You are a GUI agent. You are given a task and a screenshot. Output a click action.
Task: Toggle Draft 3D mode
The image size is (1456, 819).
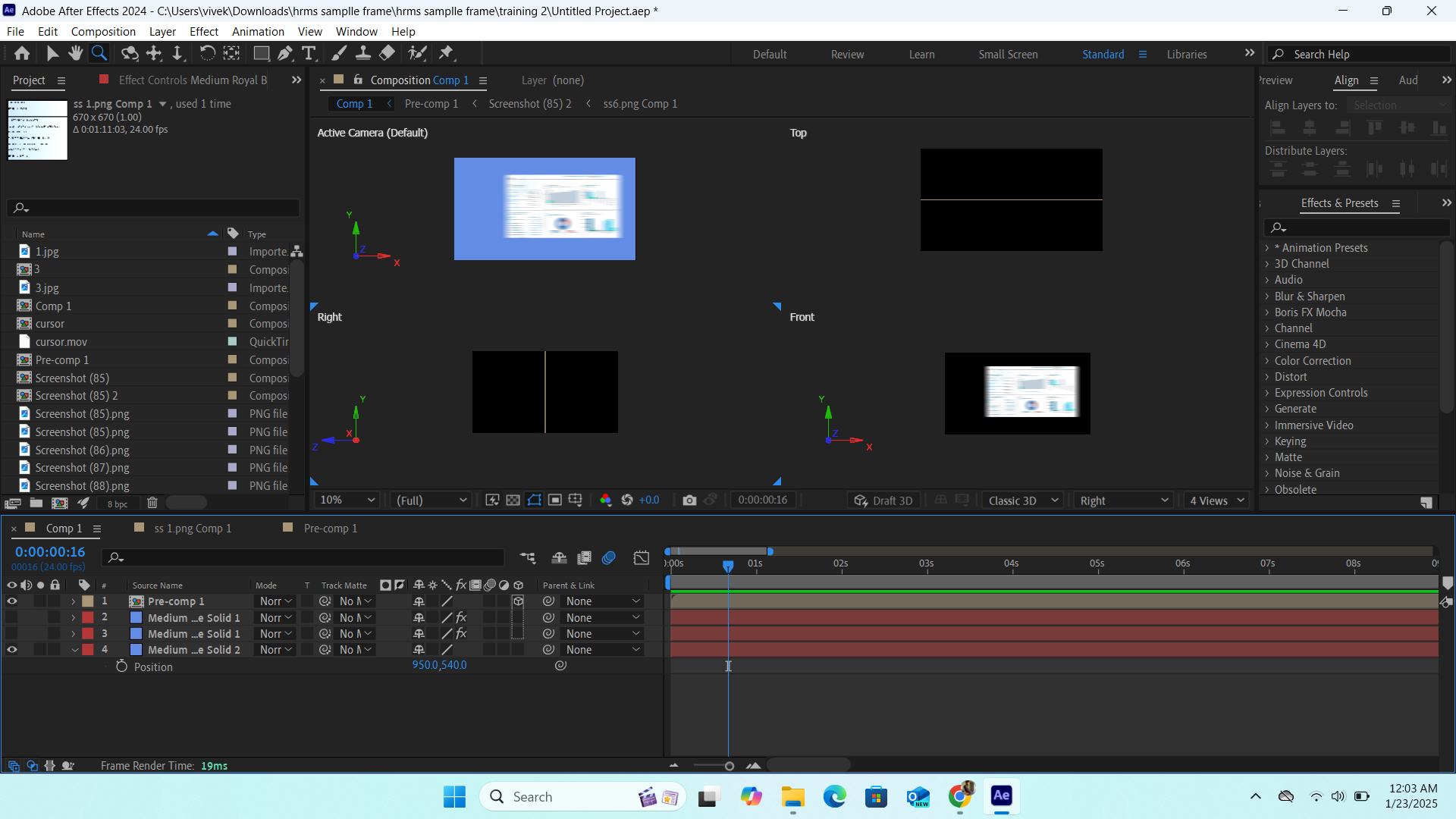point(883,500)
